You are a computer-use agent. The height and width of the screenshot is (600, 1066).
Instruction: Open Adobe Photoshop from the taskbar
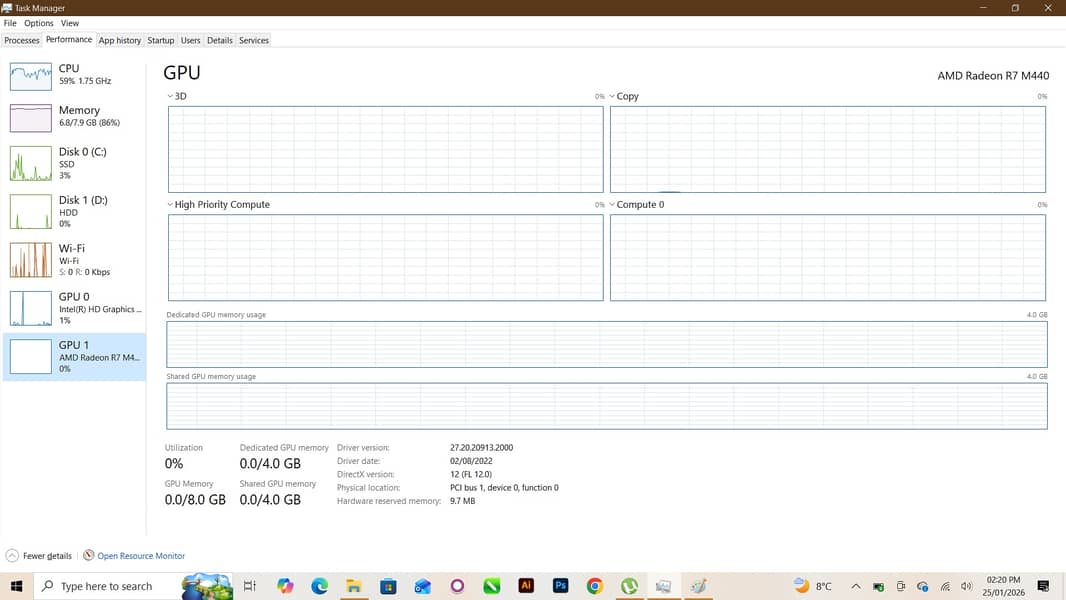coord(561,586)
